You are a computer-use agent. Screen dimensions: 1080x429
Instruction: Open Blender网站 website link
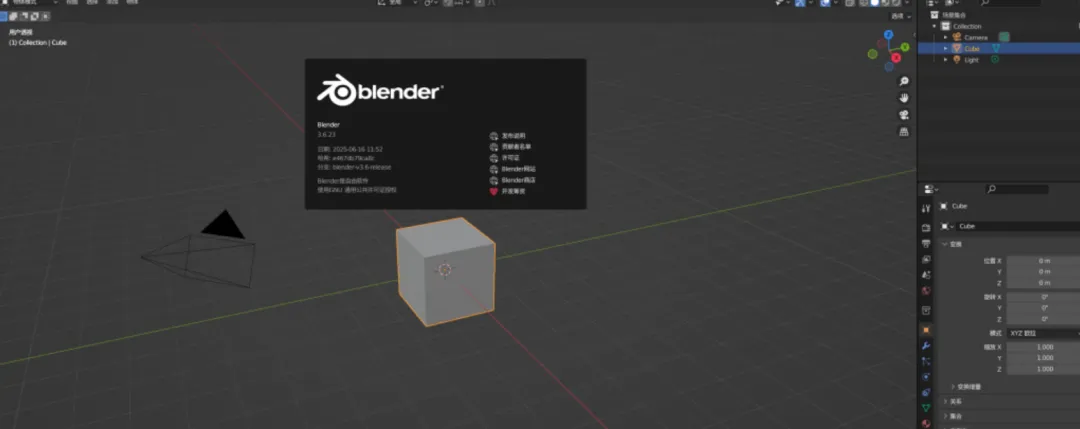tap(512, 169)
